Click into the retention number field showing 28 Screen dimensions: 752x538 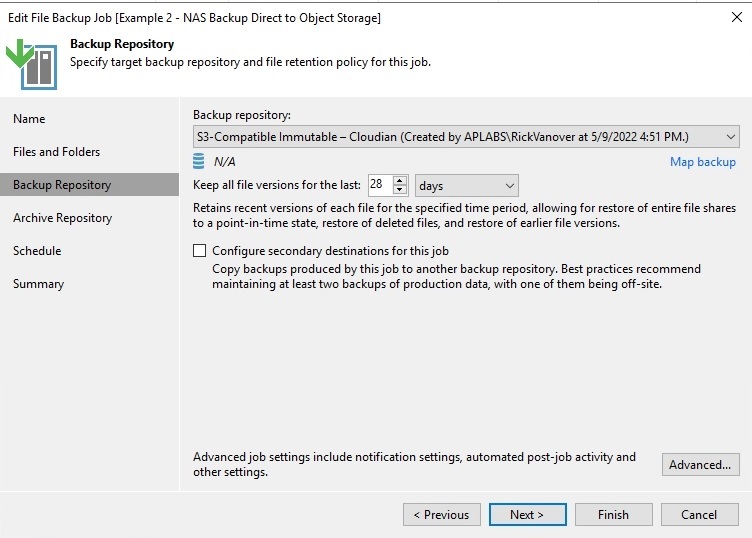(380, 185)
